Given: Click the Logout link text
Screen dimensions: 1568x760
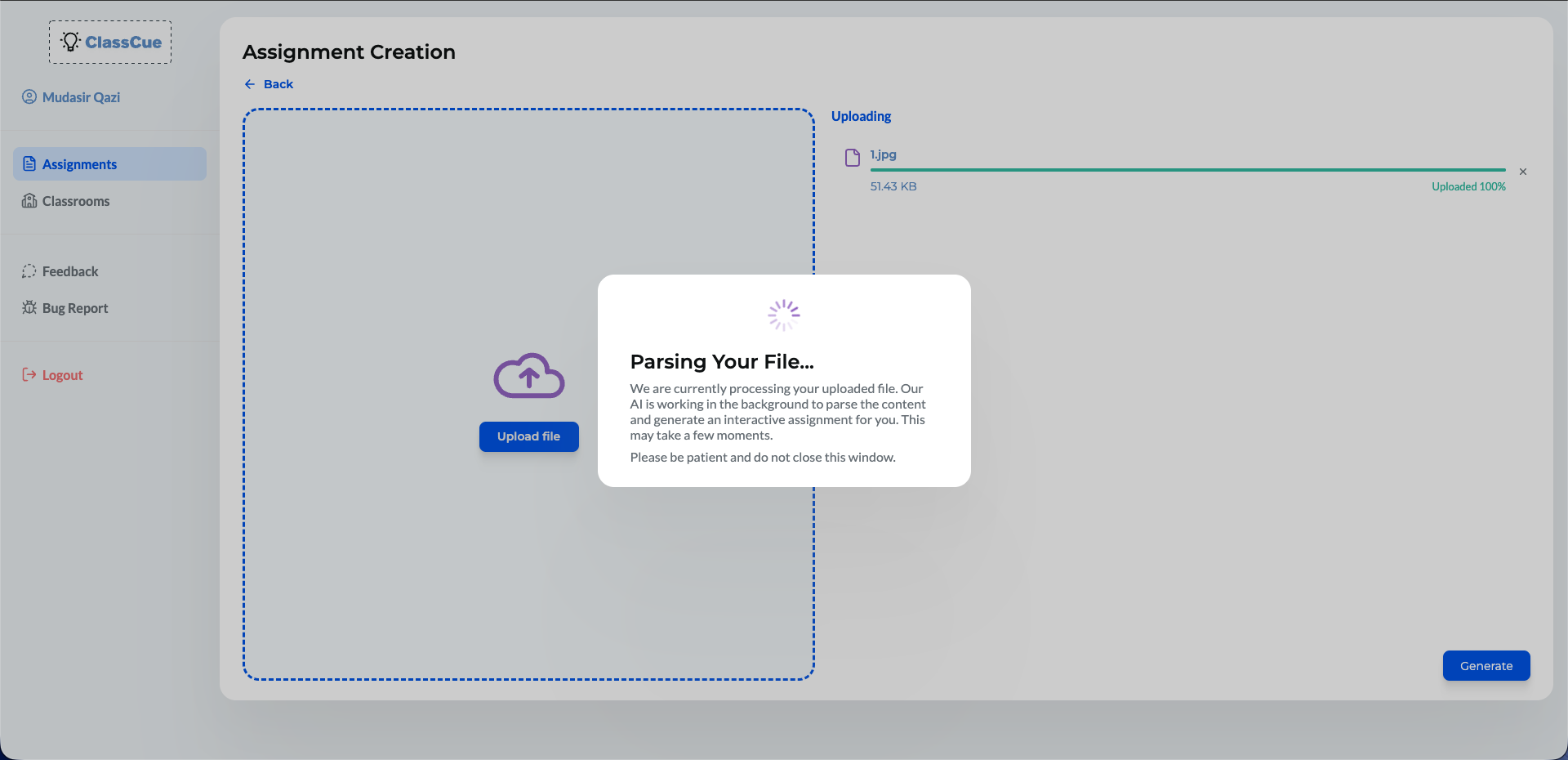Looking at the screenshot, I should point(63,375).
